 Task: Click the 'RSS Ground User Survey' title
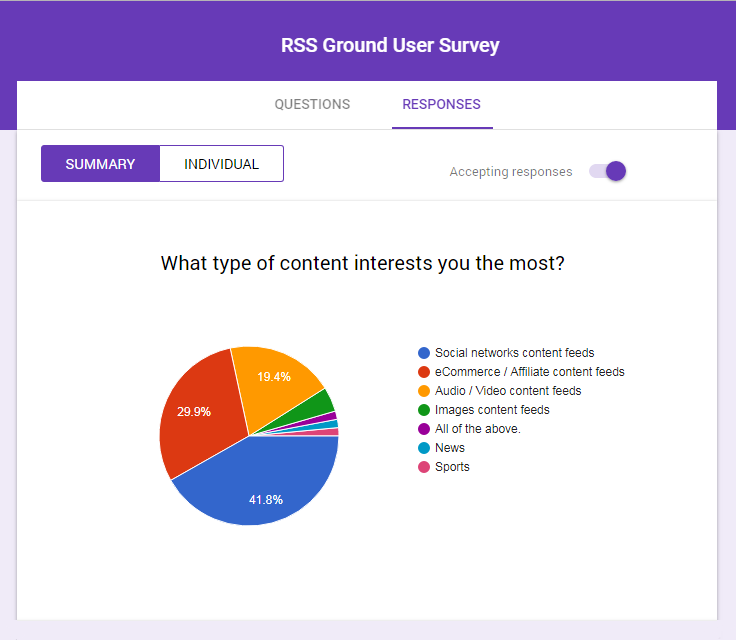[x=390, y=46]
